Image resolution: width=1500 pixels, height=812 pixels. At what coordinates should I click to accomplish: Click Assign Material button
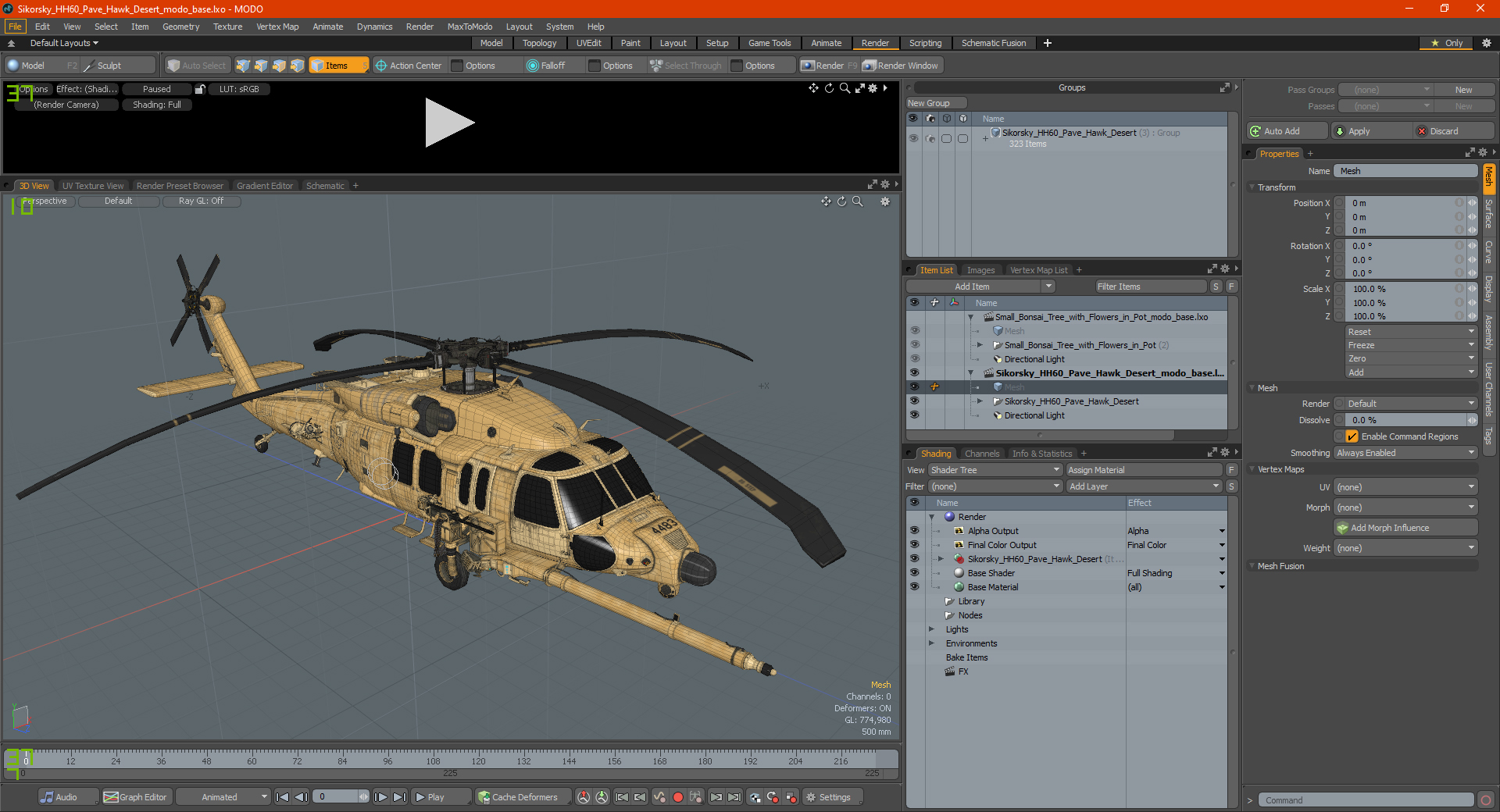pyautogui.click(x=1145, y=470)
